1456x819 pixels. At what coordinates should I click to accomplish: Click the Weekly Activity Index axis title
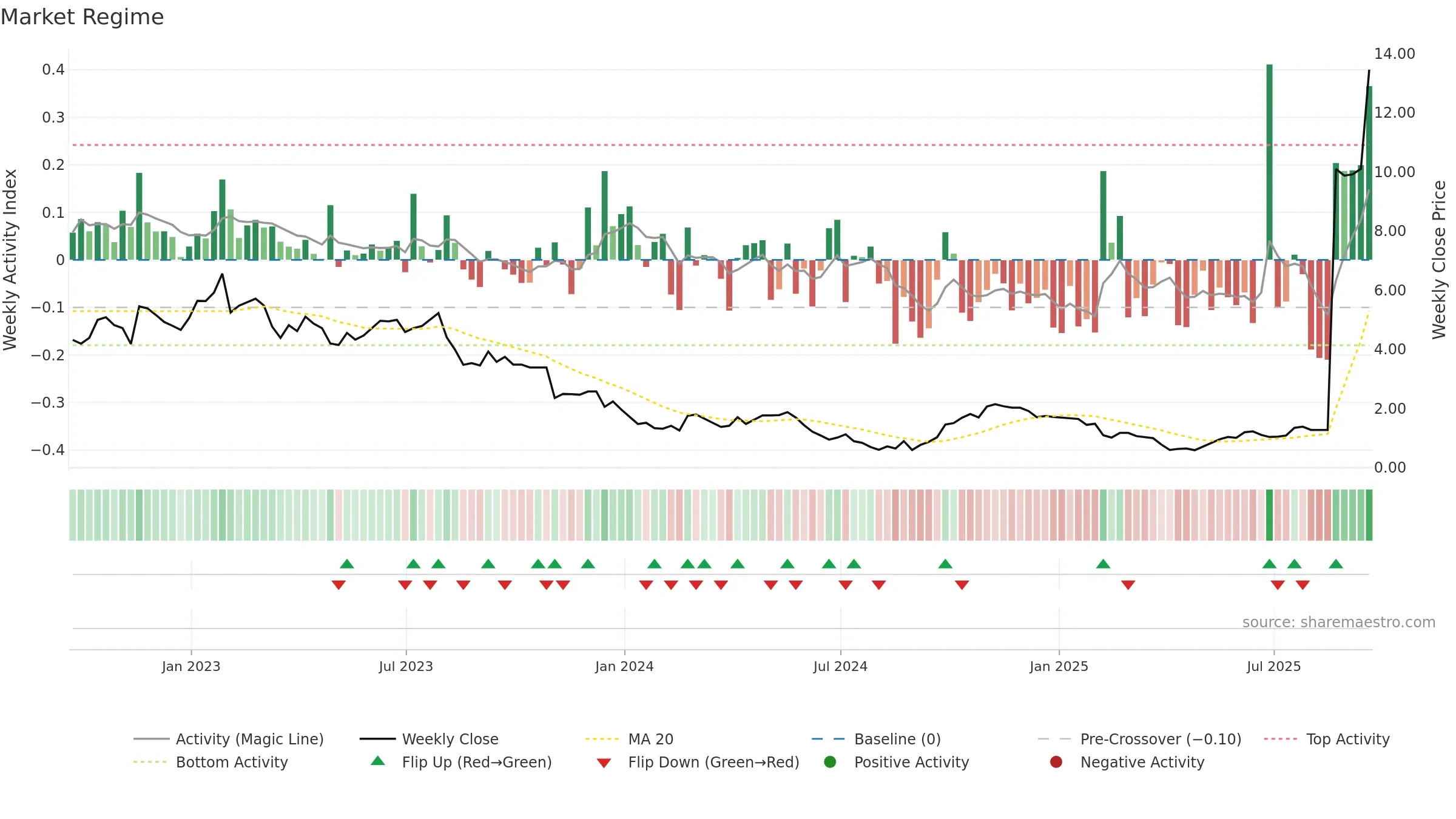click(x=10, y=260)
